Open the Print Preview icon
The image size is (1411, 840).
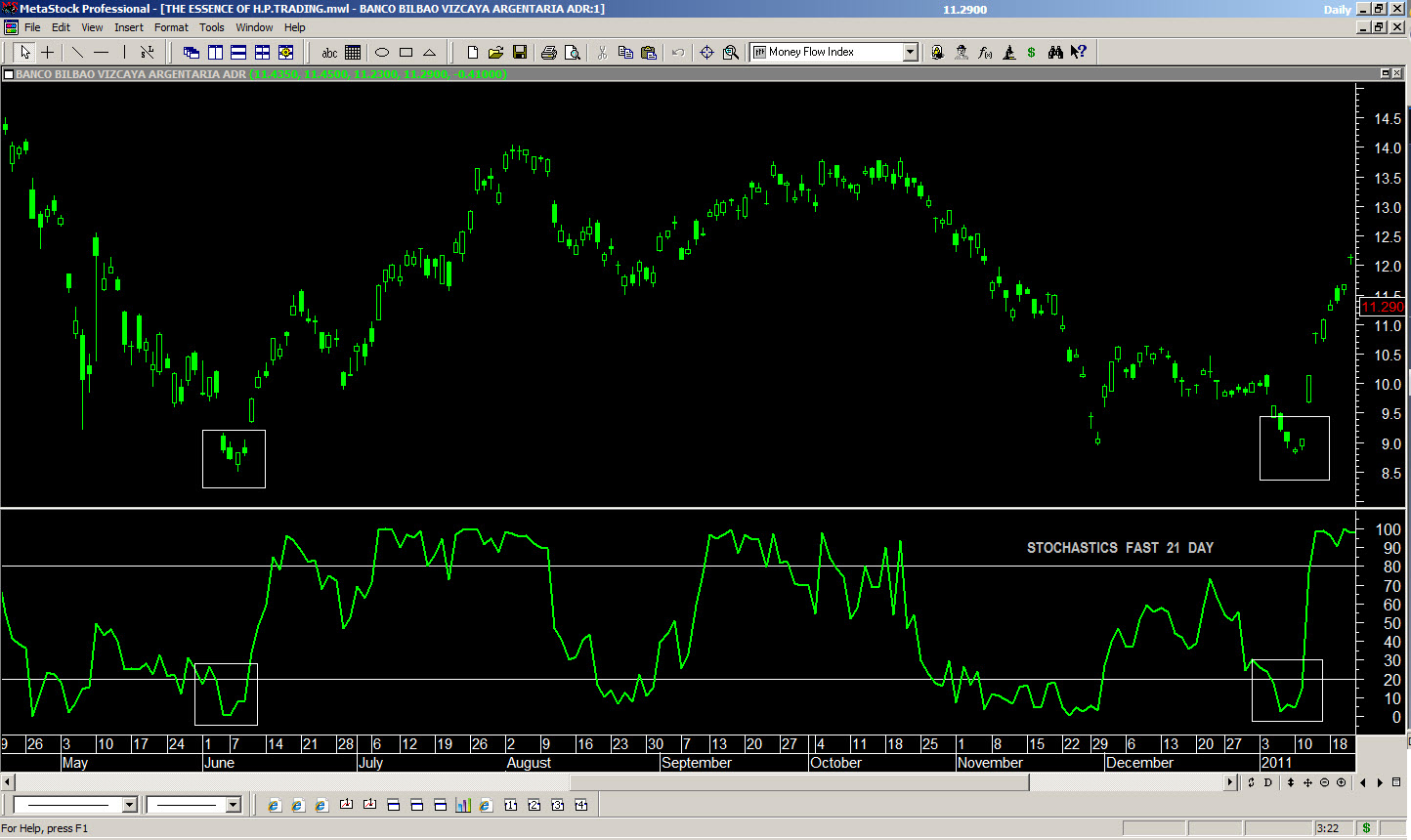(x=573, y=53)
